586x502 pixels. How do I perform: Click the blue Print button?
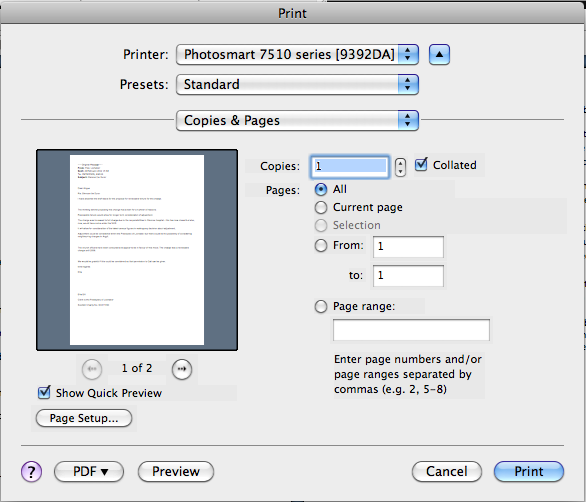(529, 471)
